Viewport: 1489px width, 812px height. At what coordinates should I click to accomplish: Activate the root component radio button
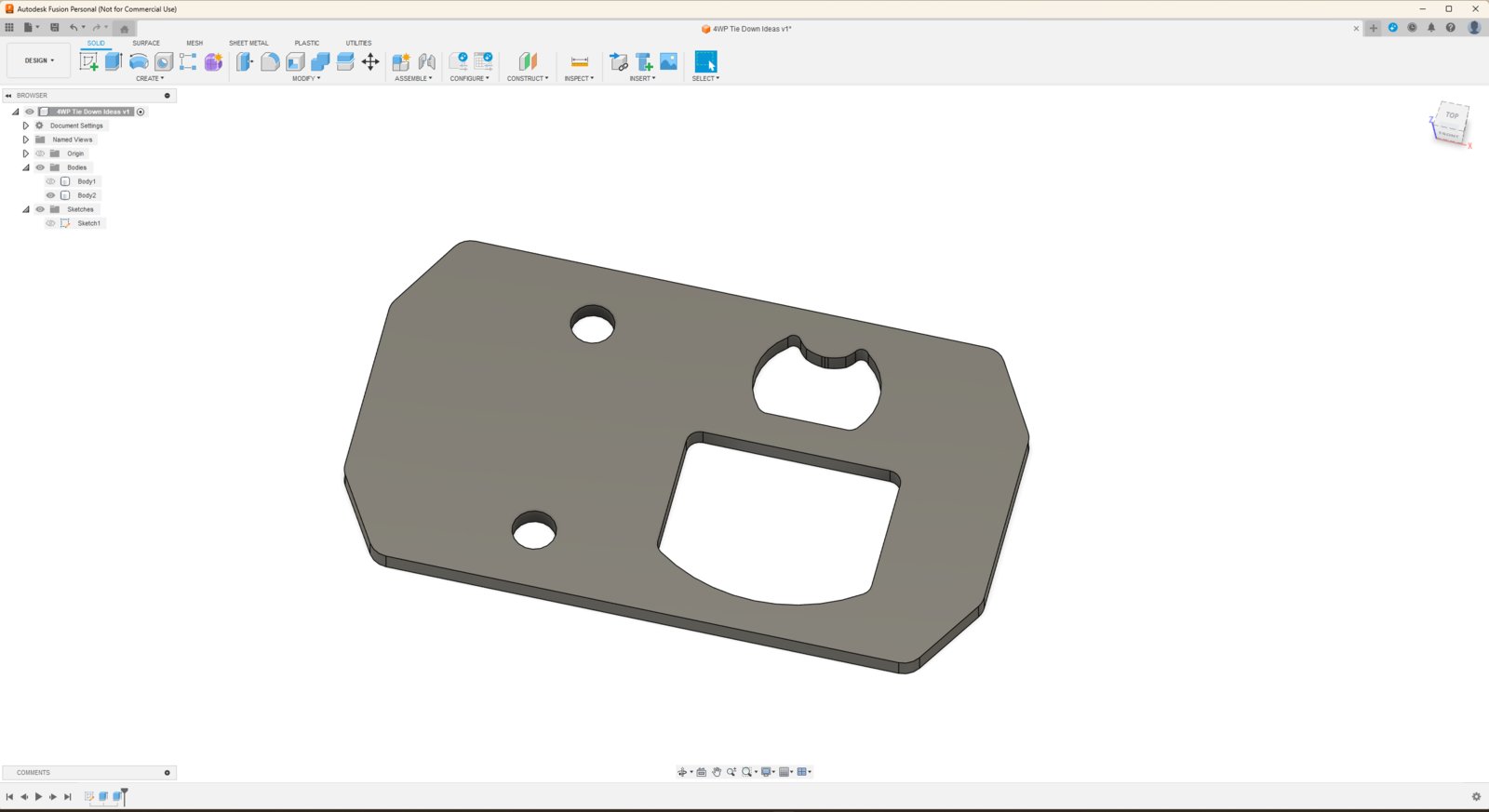pos(141,112)
